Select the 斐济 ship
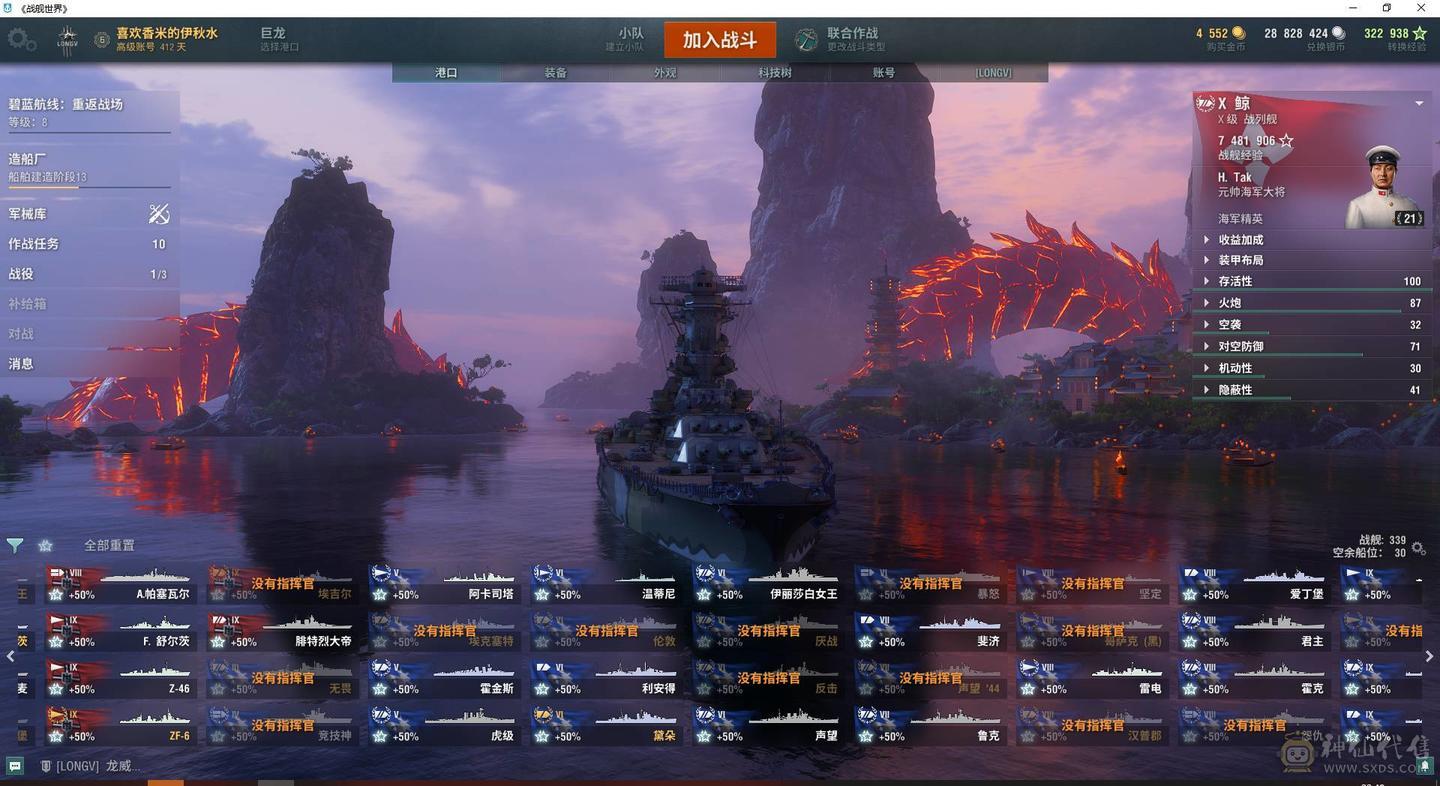Viewport: 1440px width, 786px height. tap(929, 631)
